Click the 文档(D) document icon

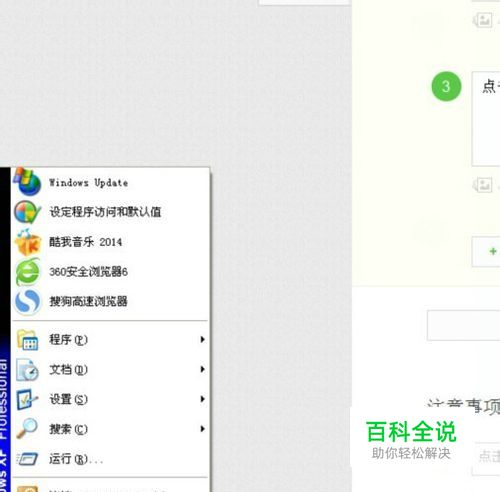[x=27, y=370]
